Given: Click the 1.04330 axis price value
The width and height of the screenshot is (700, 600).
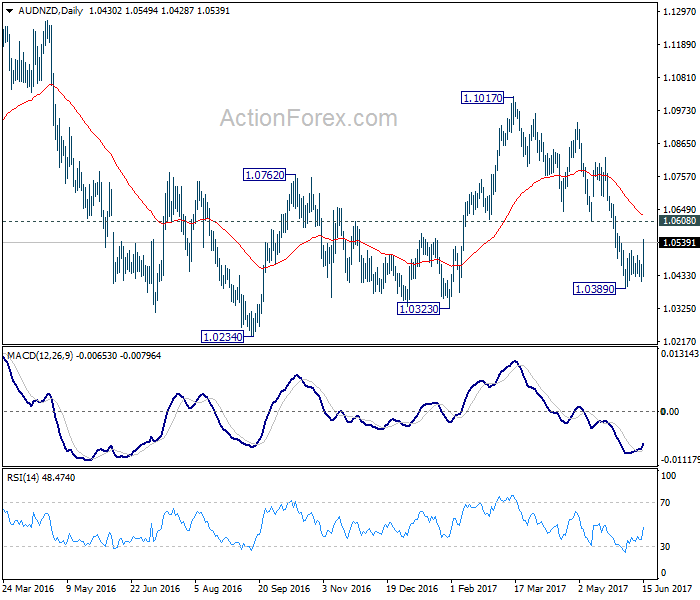Looking at the screenshot, I should [x=679, y=275].
